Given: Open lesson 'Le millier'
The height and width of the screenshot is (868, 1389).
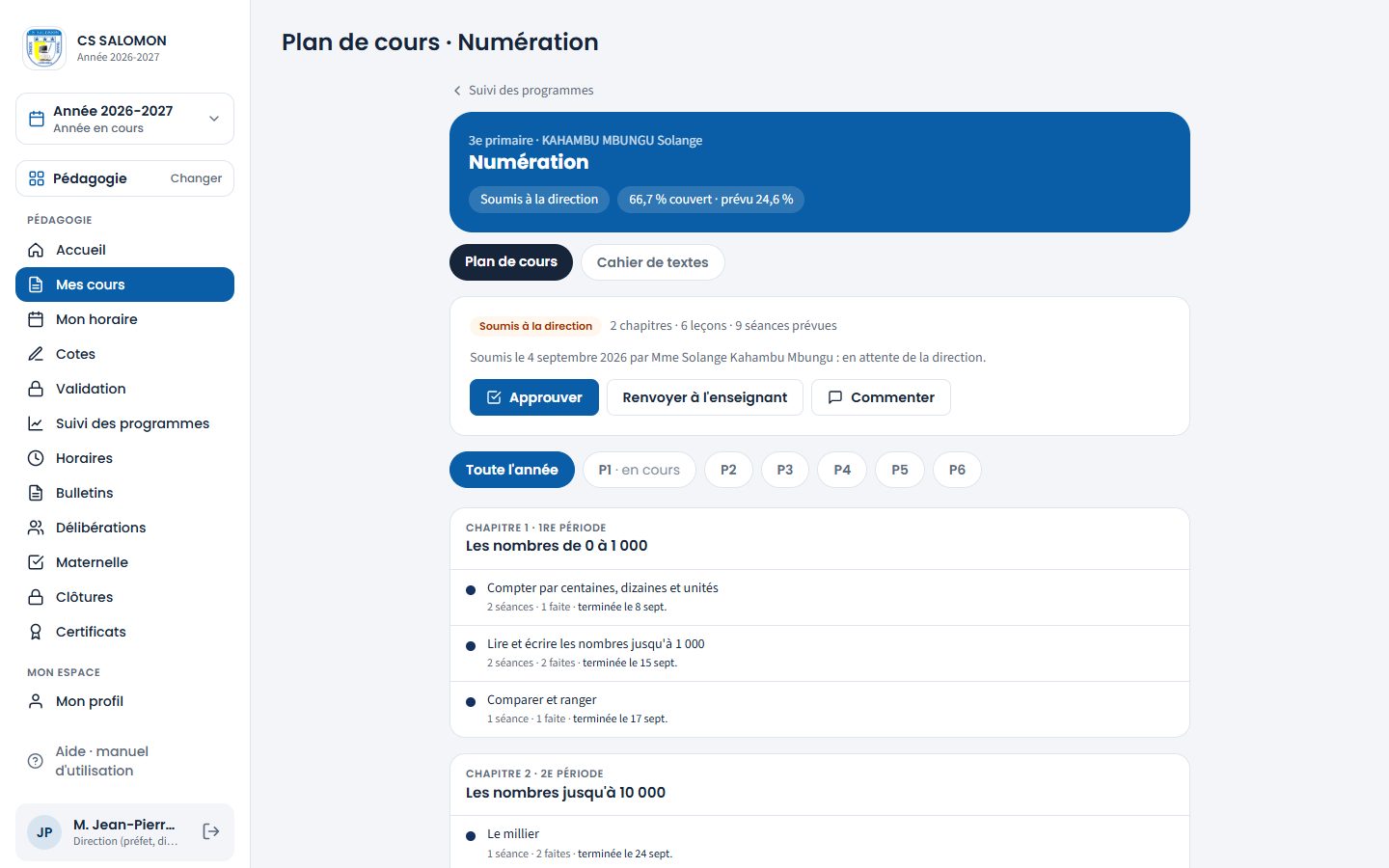Looking at the screenshot, I should click(x=820, y=843).
